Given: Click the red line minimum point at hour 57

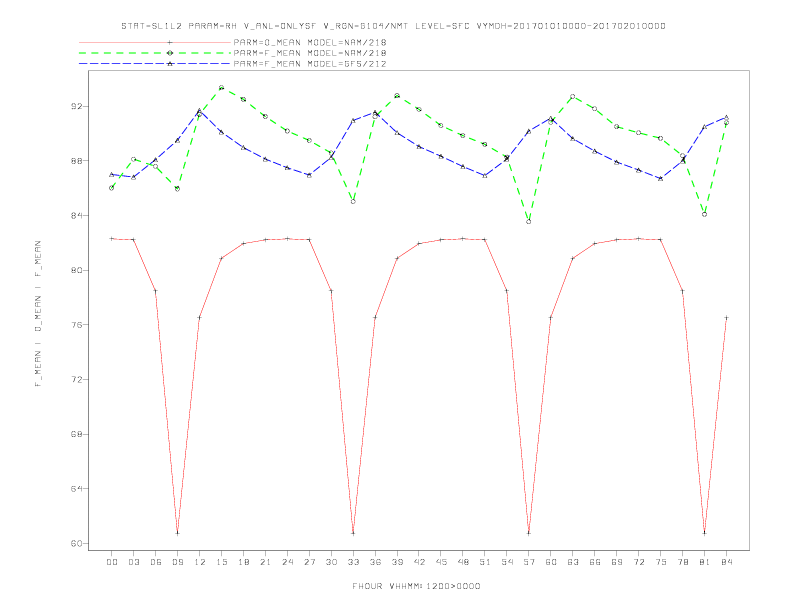Looking at the screenshot, I should (x=529, y=533).
